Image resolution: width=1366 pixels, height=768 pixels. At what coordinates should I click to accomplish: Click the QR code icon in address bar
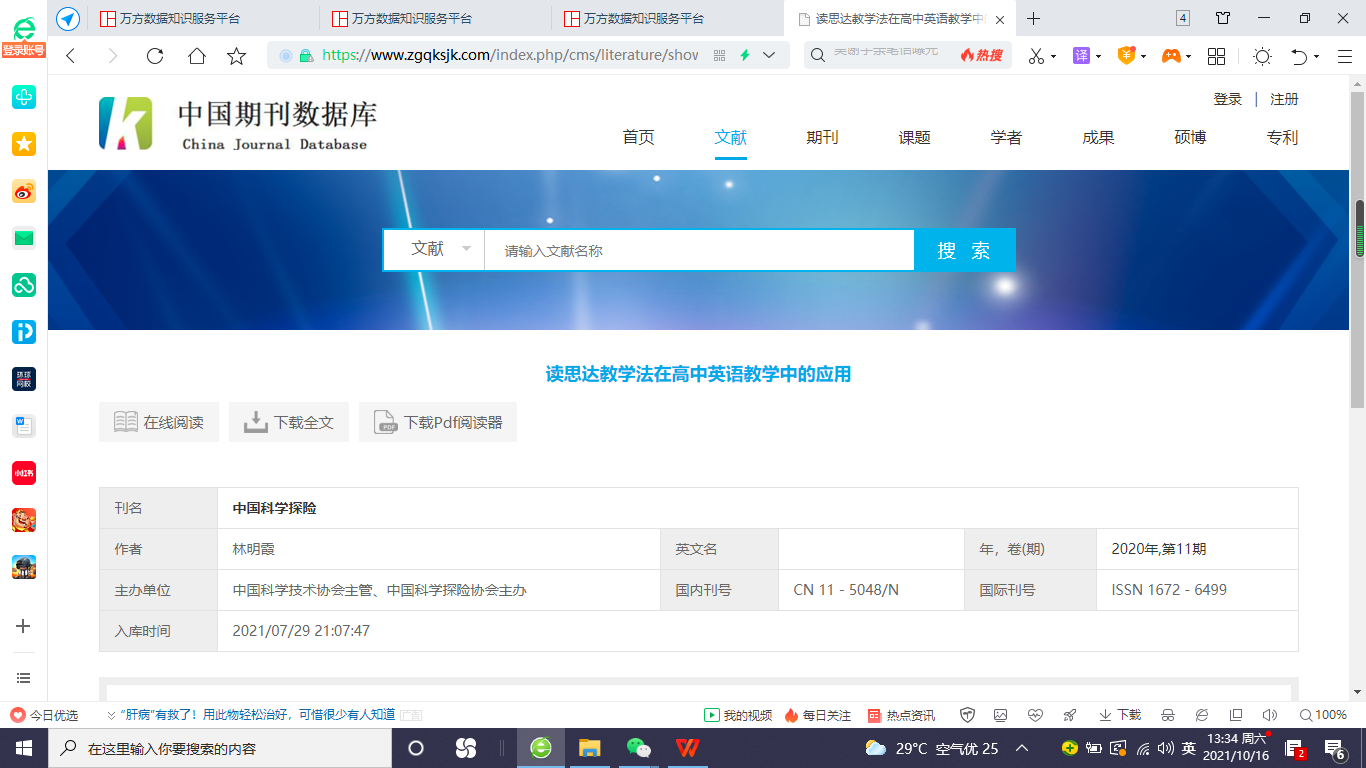(719, 56)
